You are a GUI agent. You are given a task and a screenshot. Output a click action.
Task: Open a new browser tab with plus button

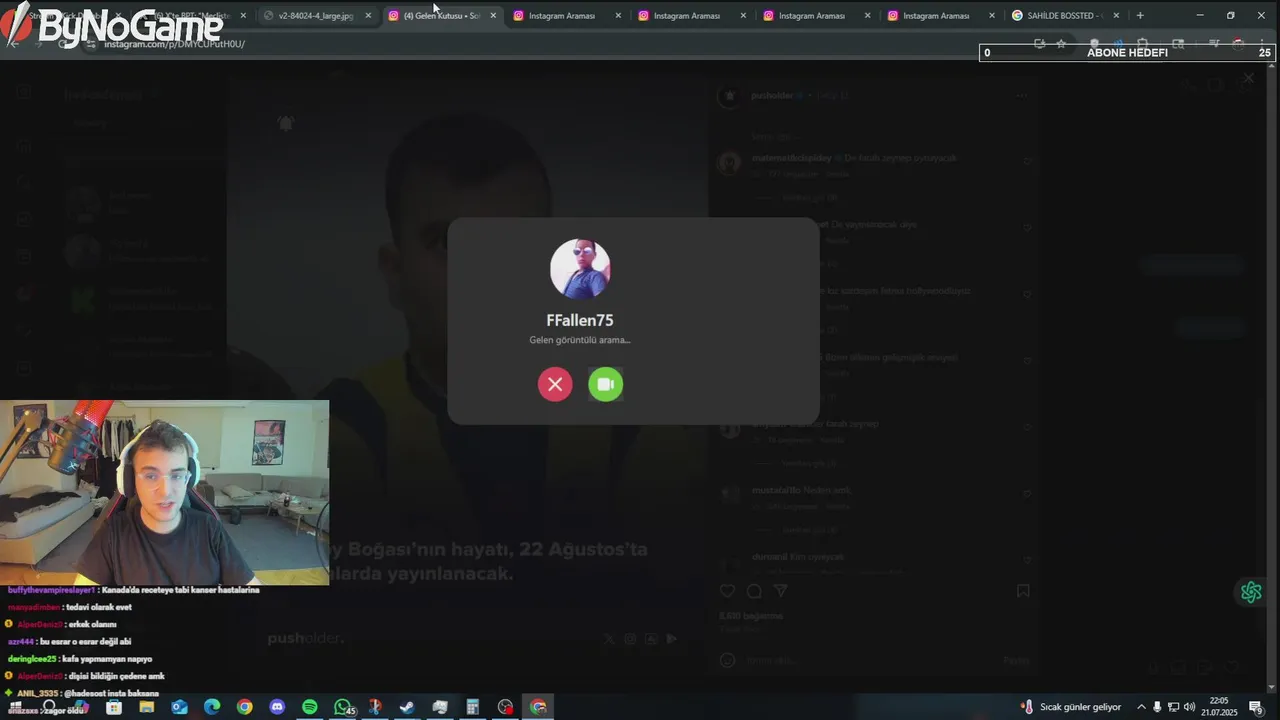(x=1140, y=16)
